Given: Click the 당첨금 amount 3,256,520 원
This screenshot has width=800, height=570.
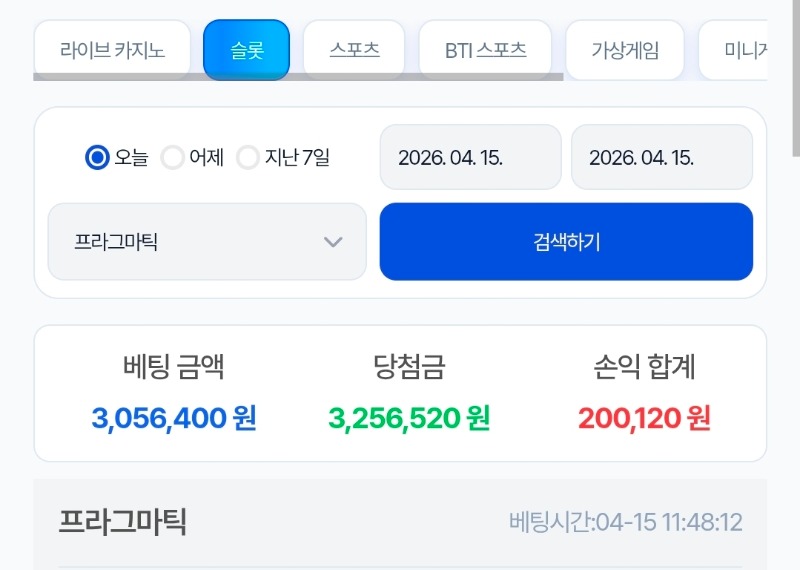Looking at the screenshot, I should coord(408,418).
